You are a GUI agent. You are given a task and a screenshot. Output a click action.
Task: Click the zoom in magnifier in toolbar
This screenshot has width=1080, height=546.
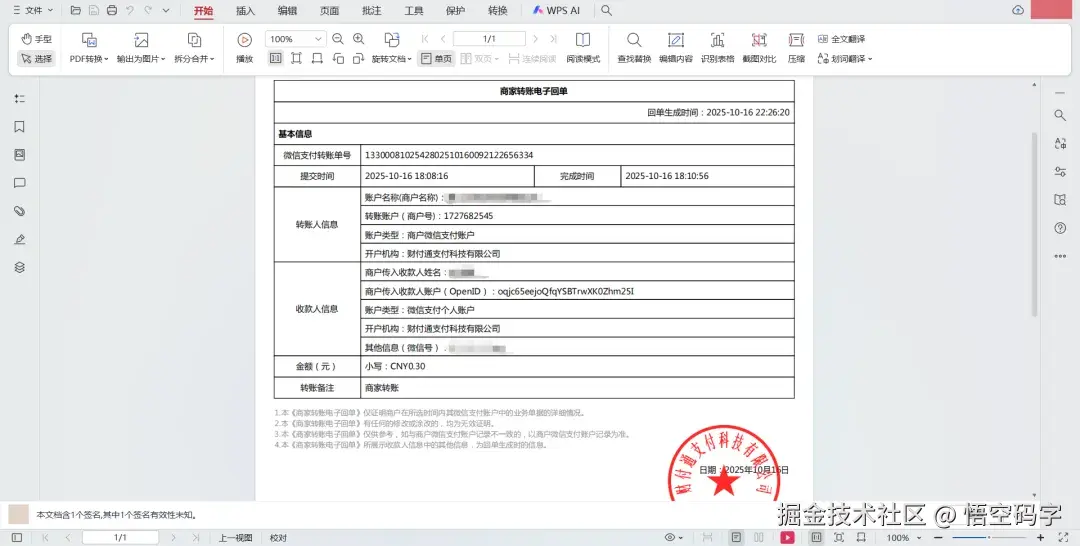click(x=359, y=39)
